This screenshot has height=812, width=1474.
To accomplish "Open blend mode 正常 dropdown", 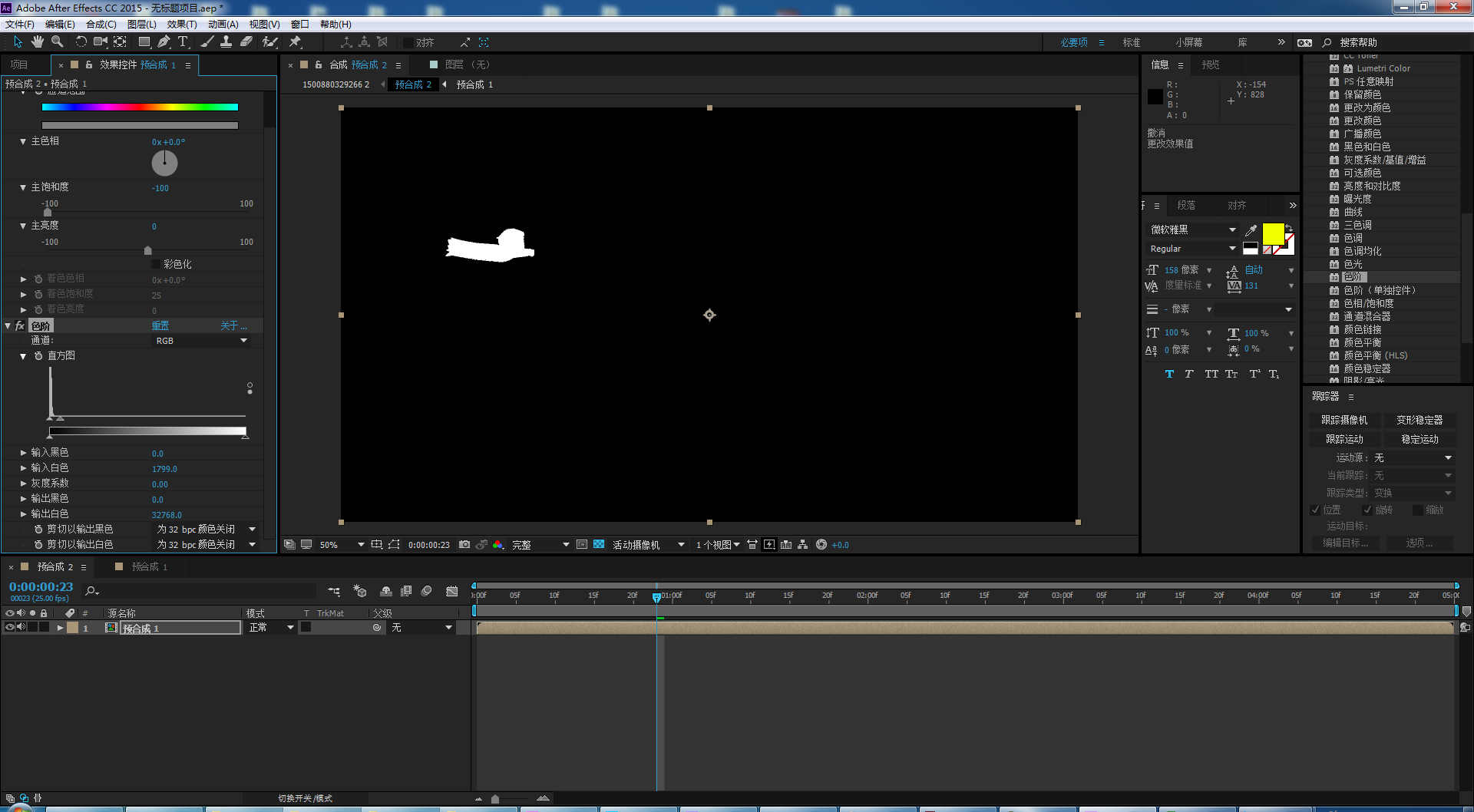I will [x=271, y=628].
